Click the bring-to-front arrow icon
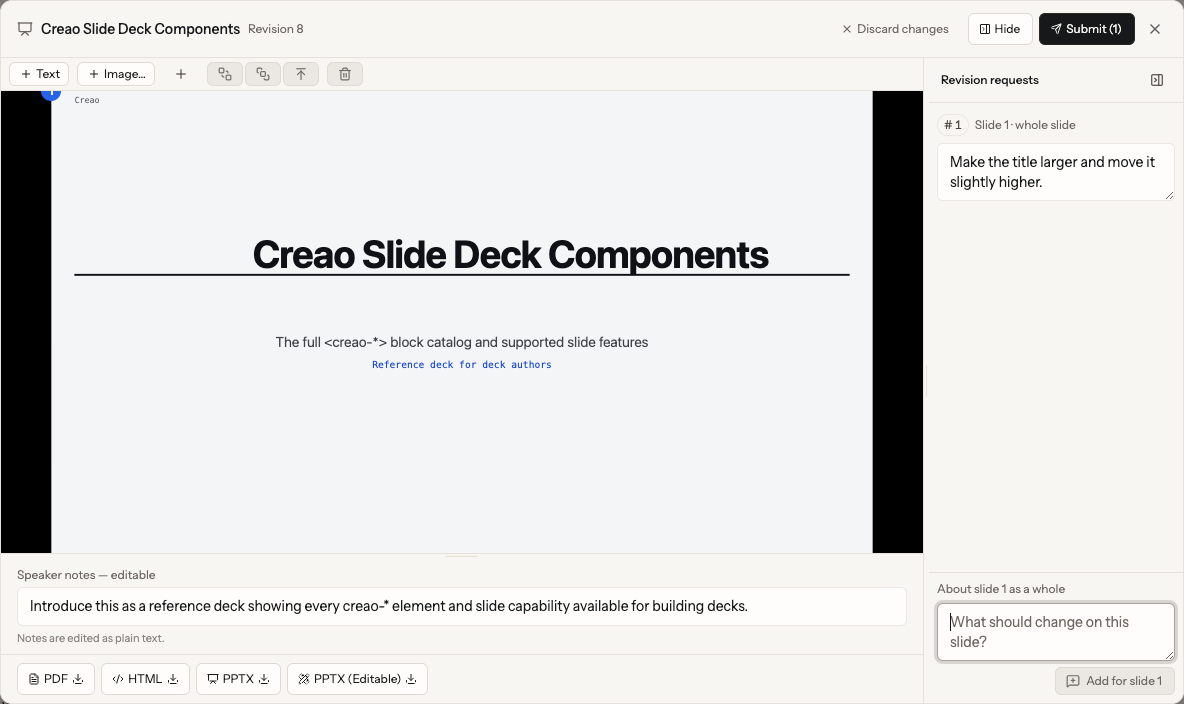This screenshot has width=1184, height=704. (301, 74)
